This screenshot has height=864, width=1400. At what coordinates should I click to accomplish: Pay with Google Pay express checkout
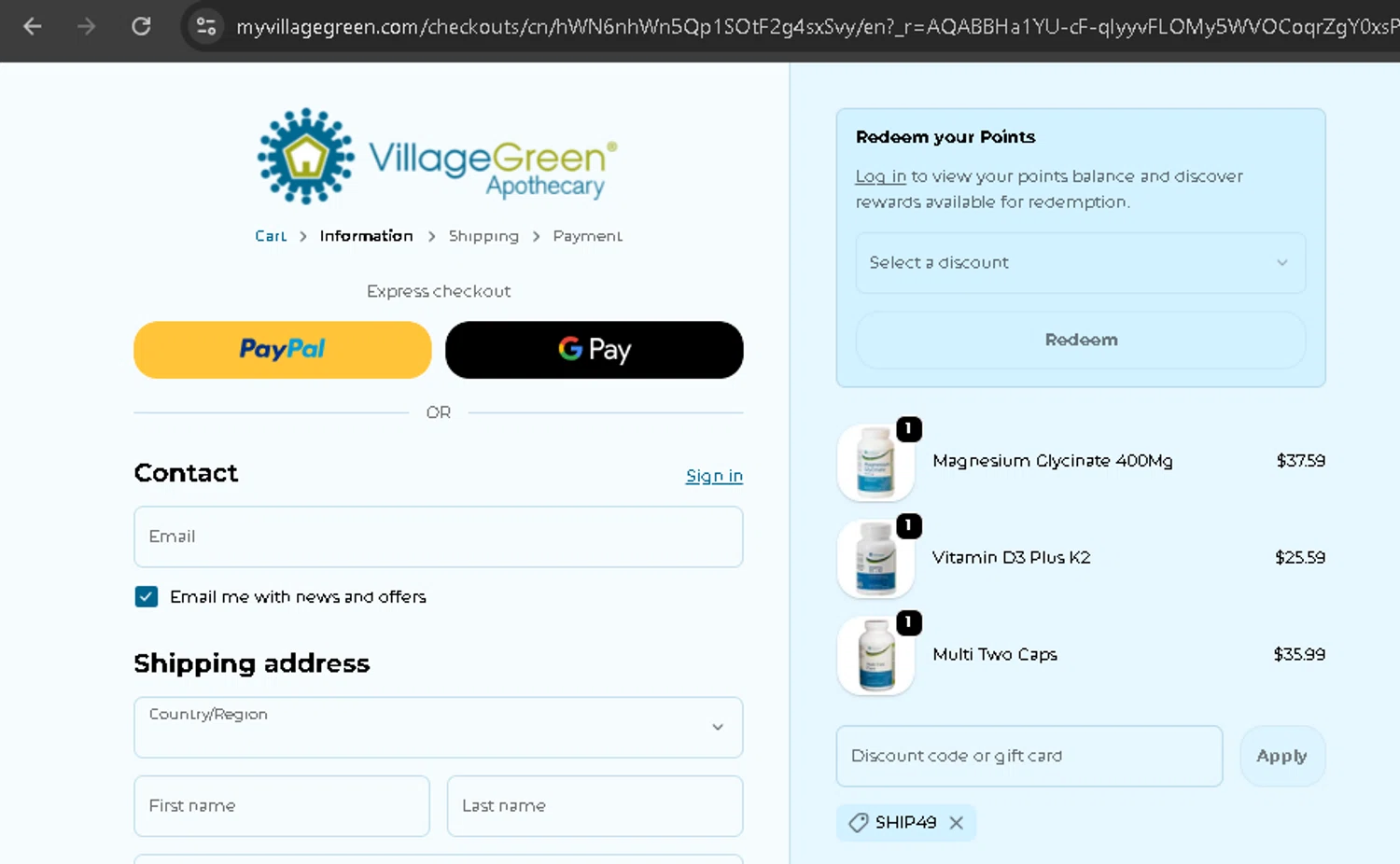(x=595, y=350)
